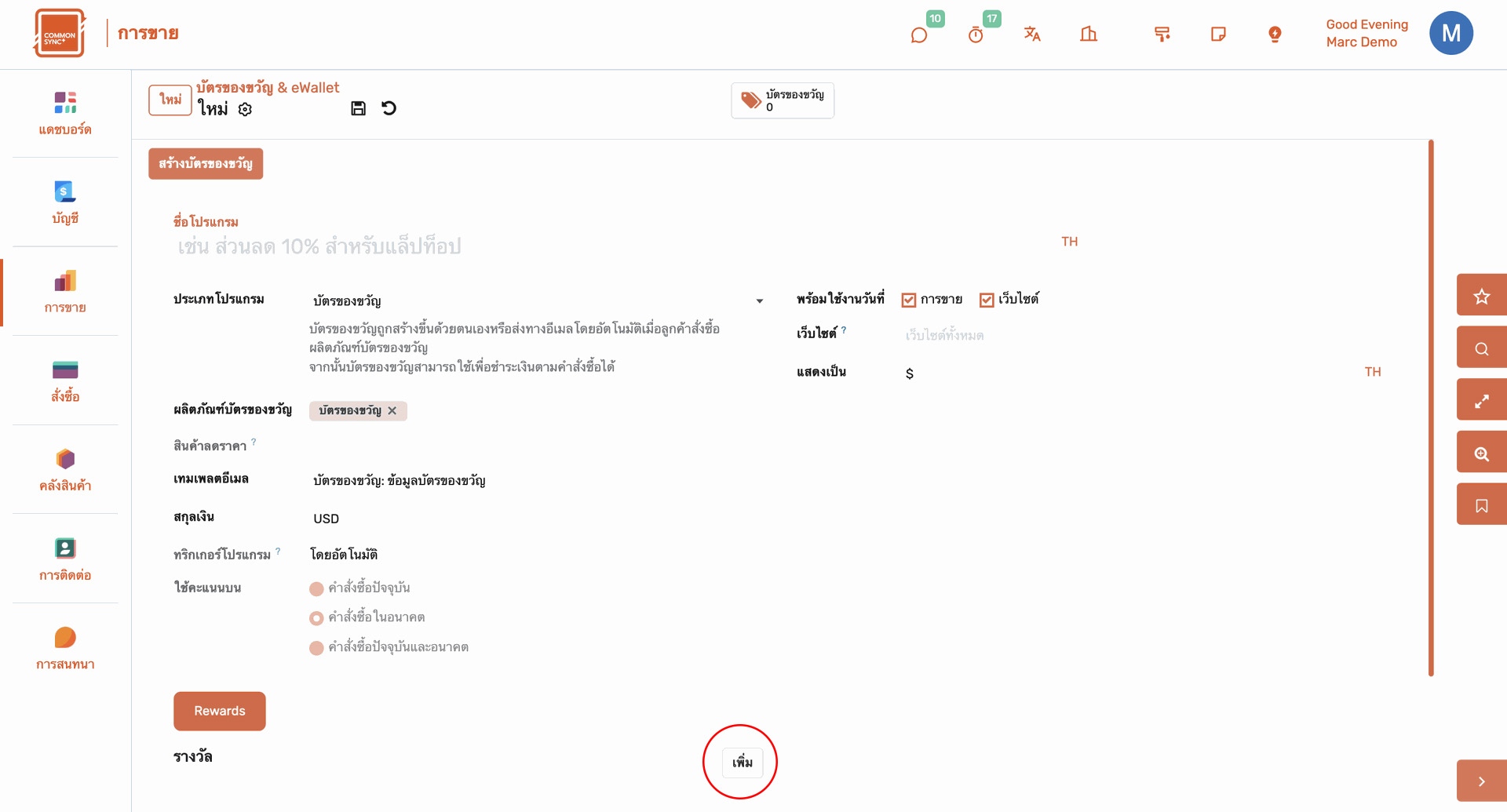Click the save record floppy disk icon

(x=358, y=108)
